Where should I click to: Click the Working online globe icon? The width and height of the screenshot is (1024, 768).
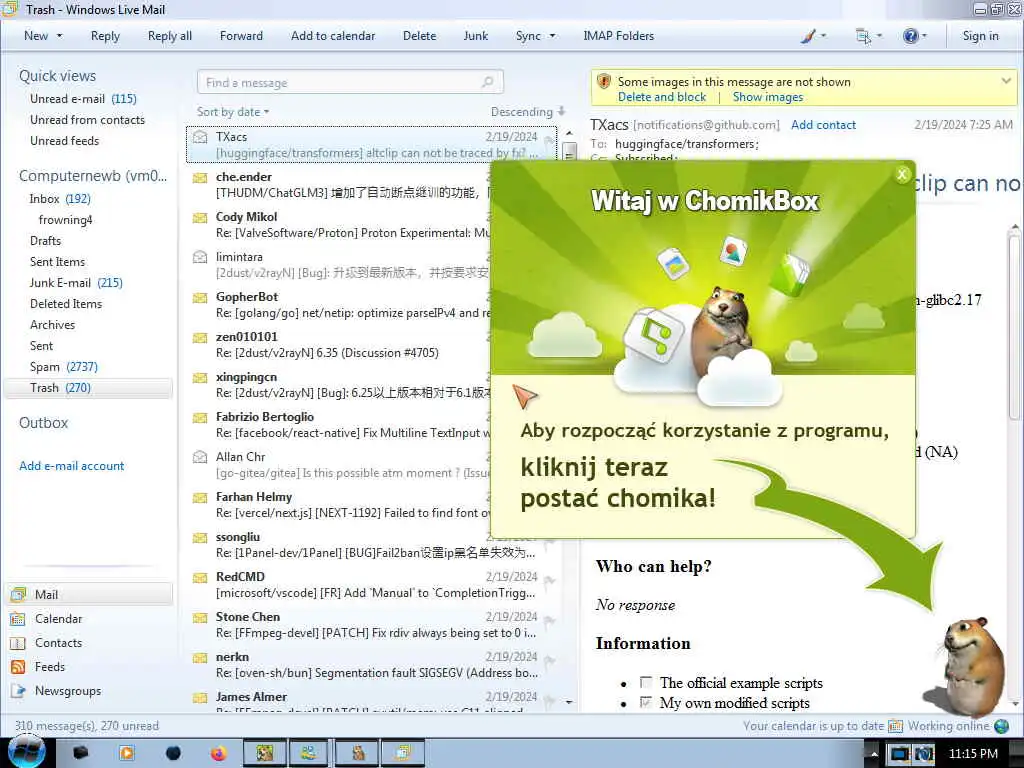point(1001,726)
